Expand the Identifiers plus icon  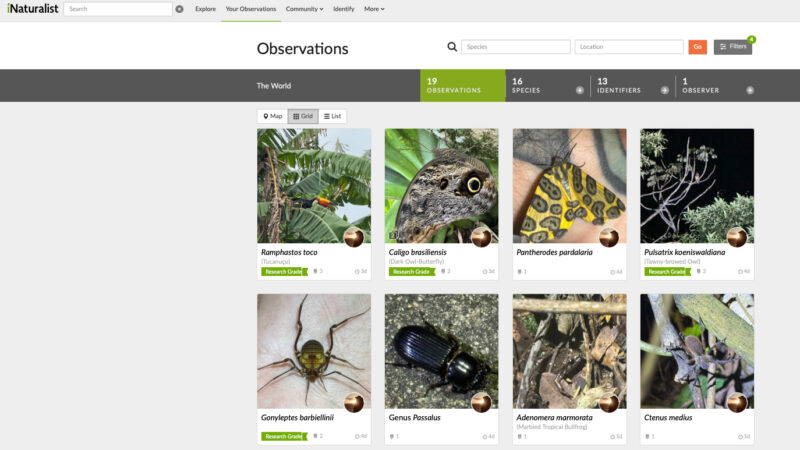click(665, 90)
